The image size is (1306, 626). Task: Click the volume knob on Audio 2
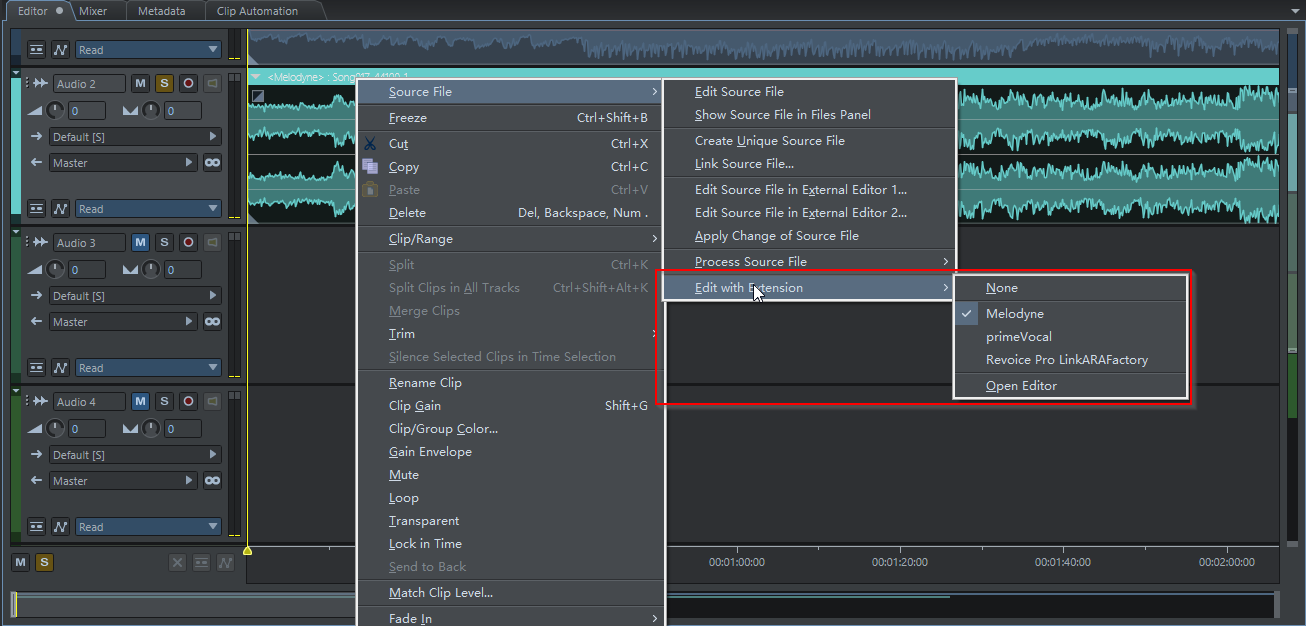(55, 110)
